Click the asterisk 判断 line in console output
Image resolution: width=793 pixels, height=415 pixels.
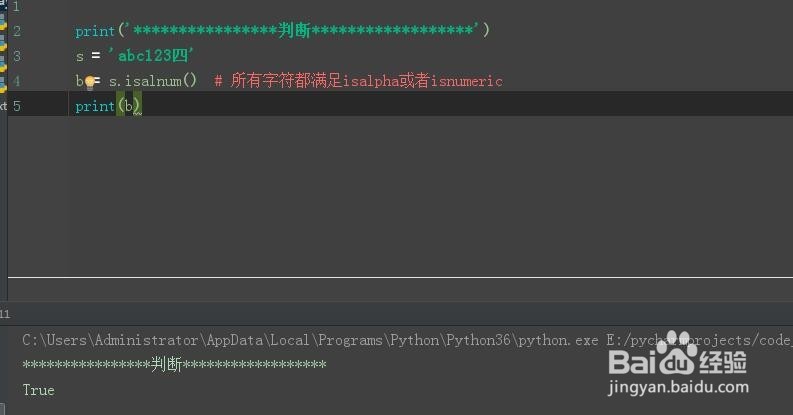(x=174, y=364)
